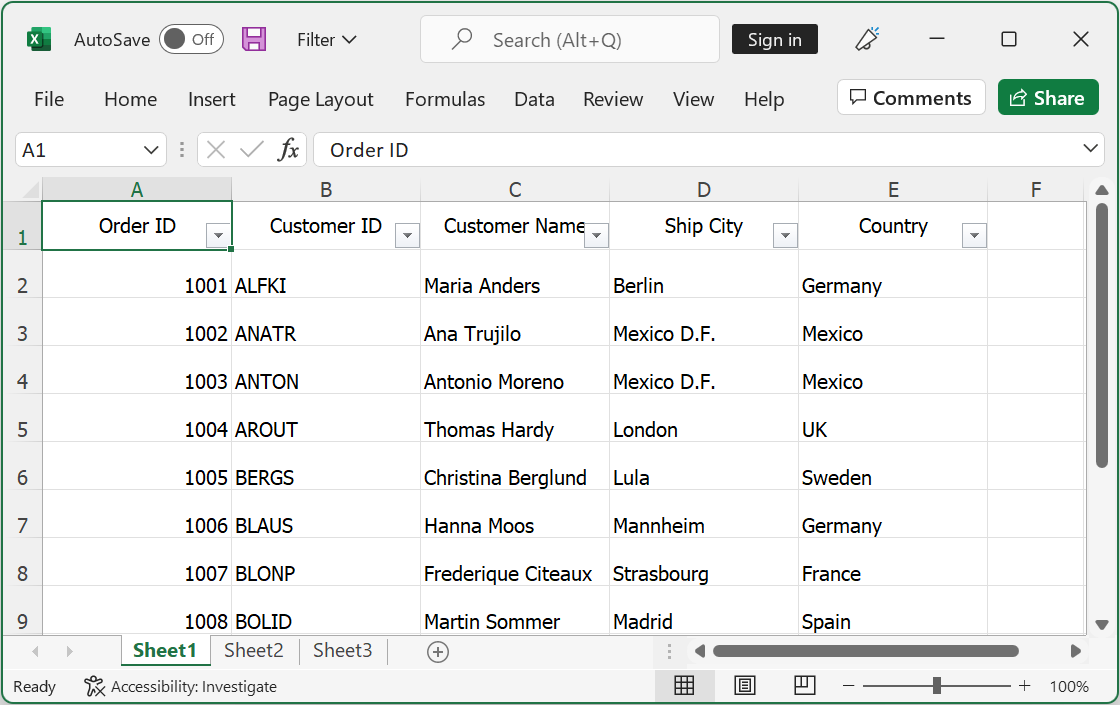Adjust the zoom slider handle

point(936,686)
